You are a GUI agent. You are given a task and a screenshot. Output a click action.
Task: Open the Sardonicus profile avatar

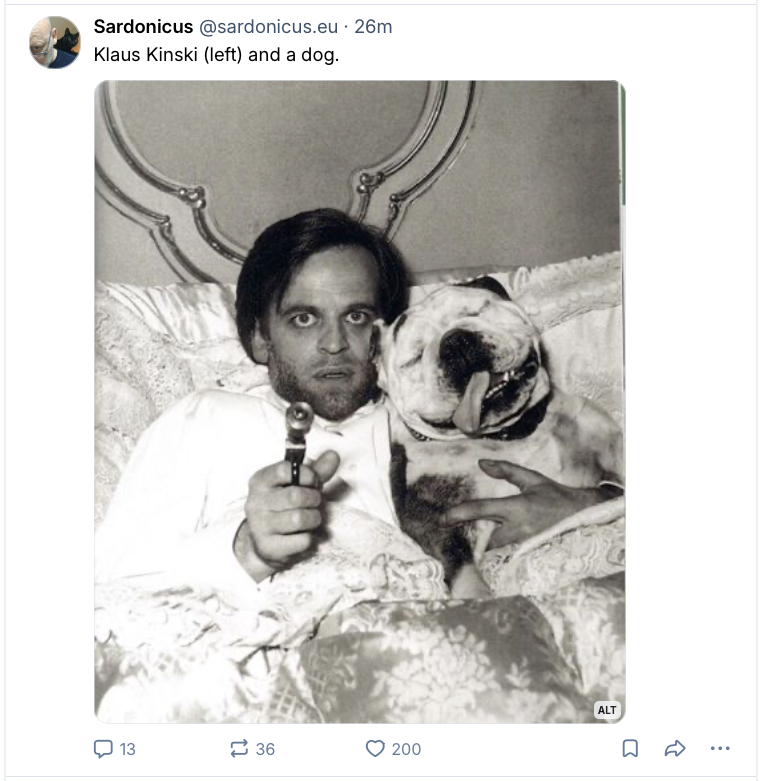click(x=55, y=42)
